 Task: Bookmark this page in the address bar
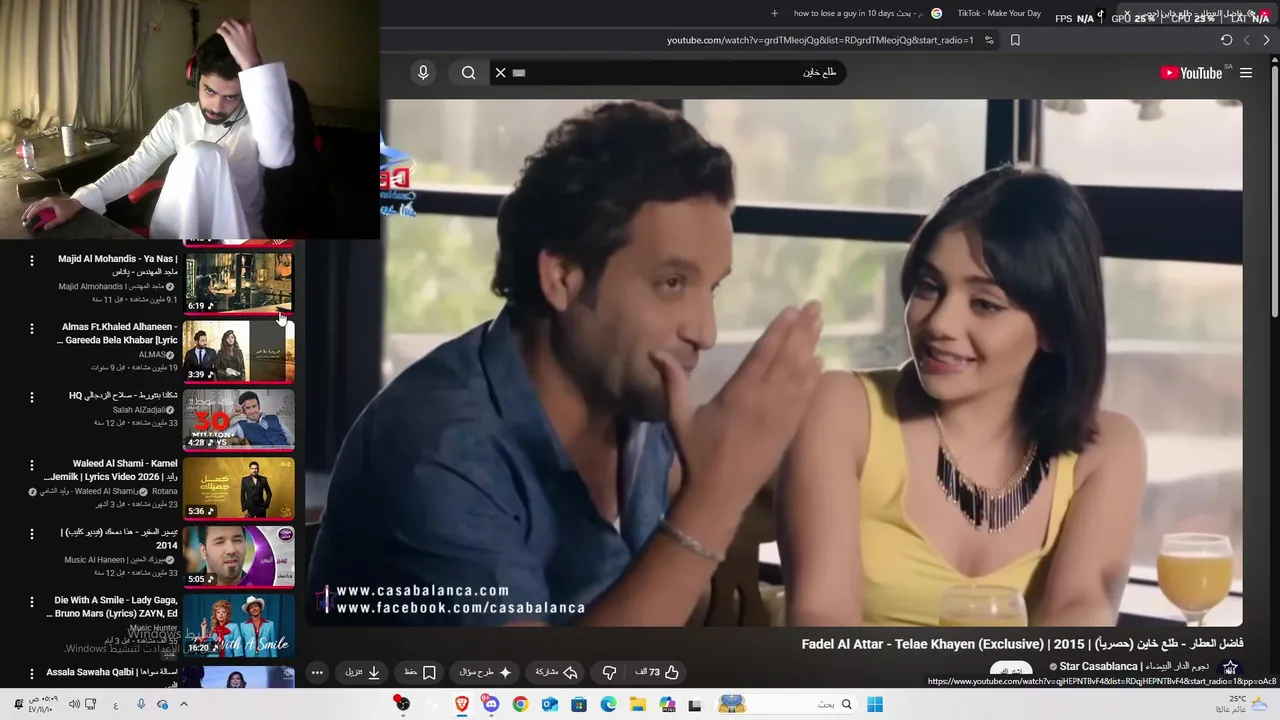[1015, 40]
